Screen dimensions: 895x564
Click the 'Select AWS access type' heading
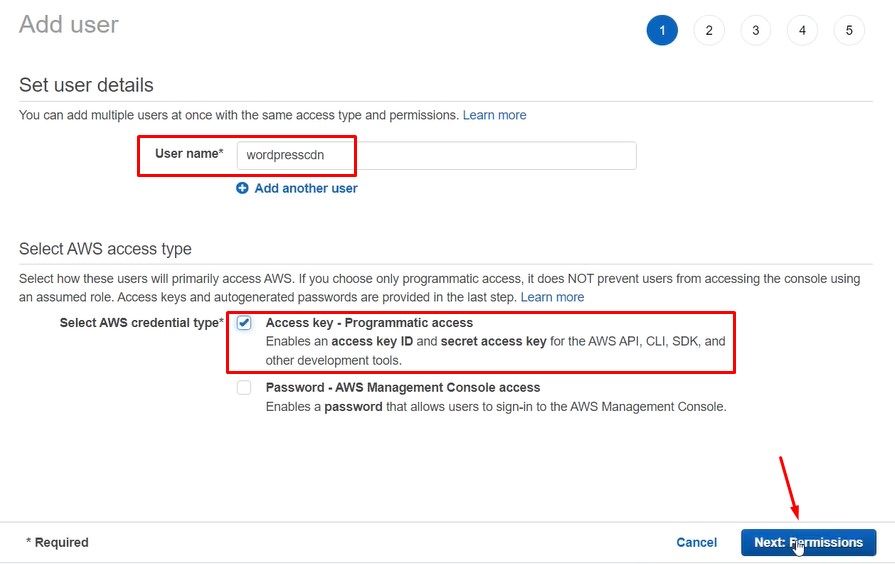[x=105, y=249]
